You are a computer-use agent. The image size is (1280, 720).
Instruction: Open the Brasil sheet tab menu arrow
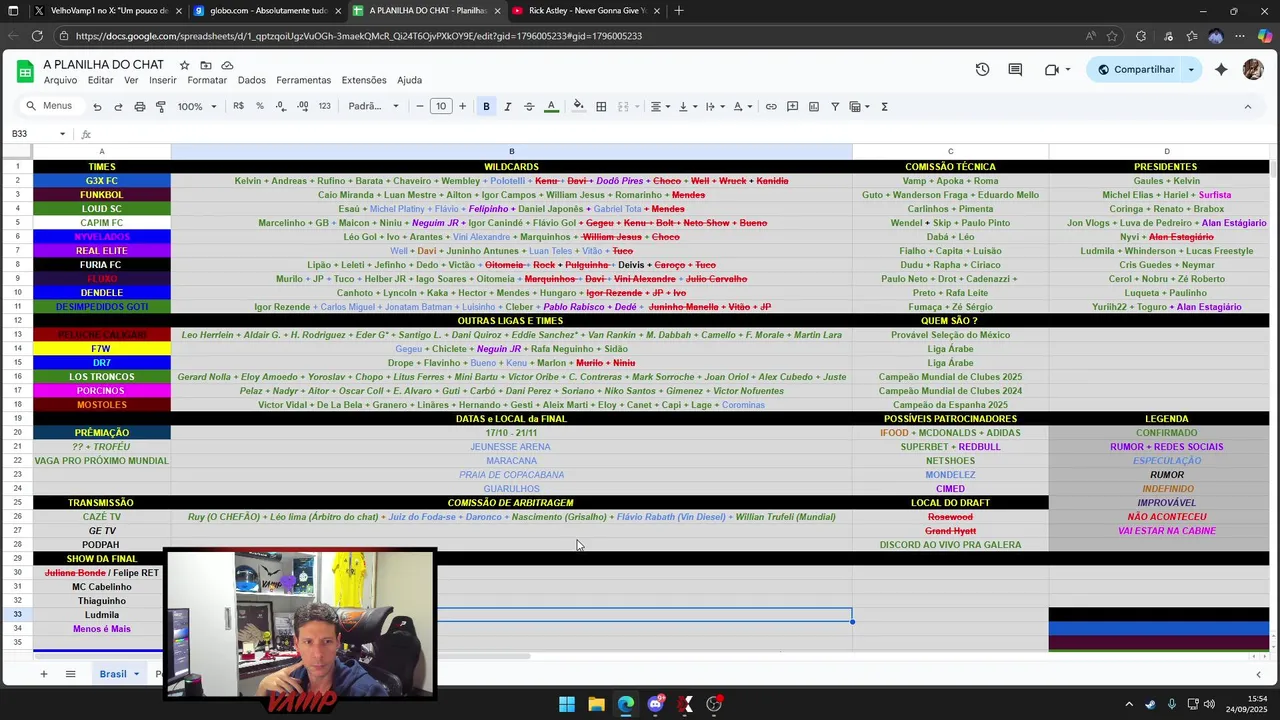[136, 674]
